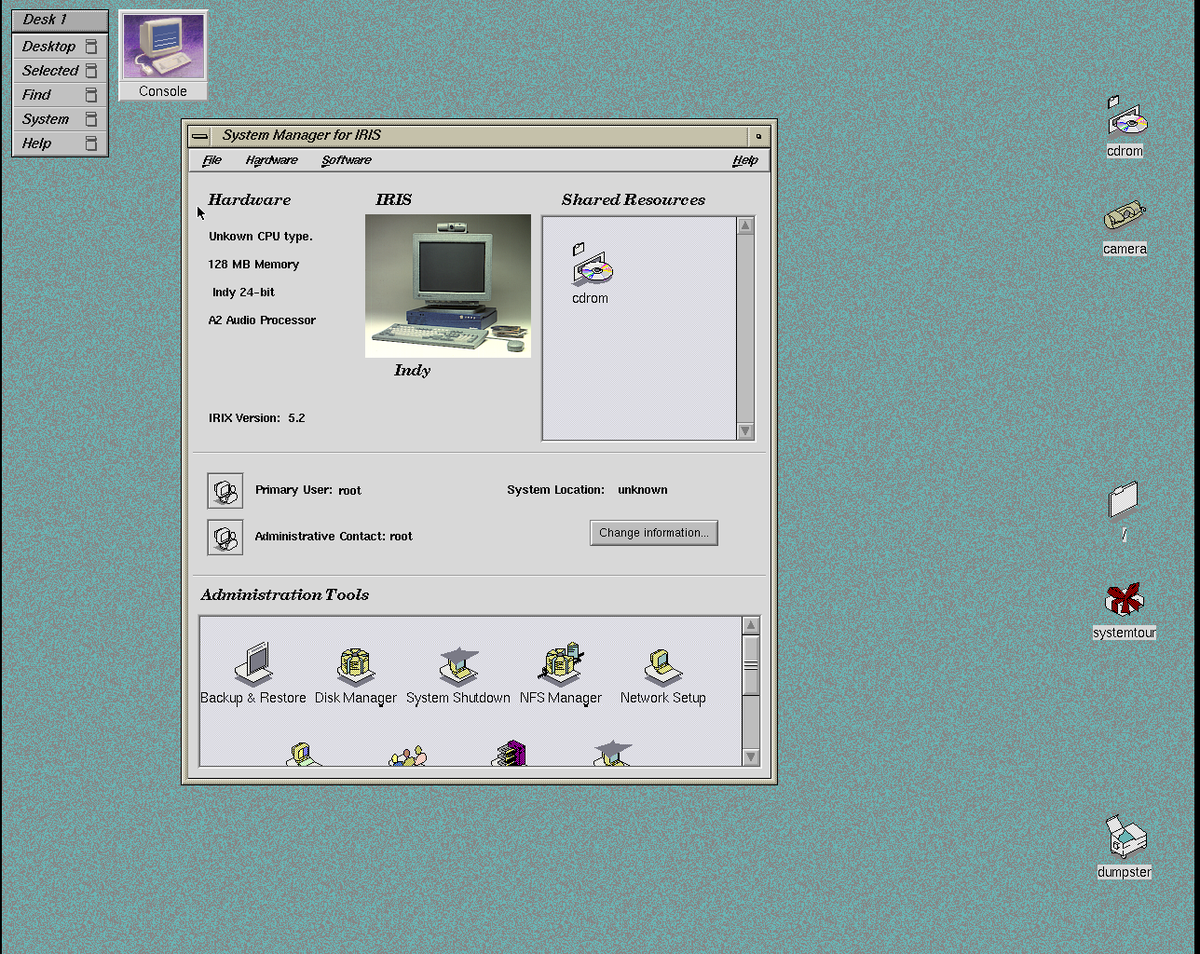
Task: Click the Administrative Contact icon button
Action: (225, 537)
